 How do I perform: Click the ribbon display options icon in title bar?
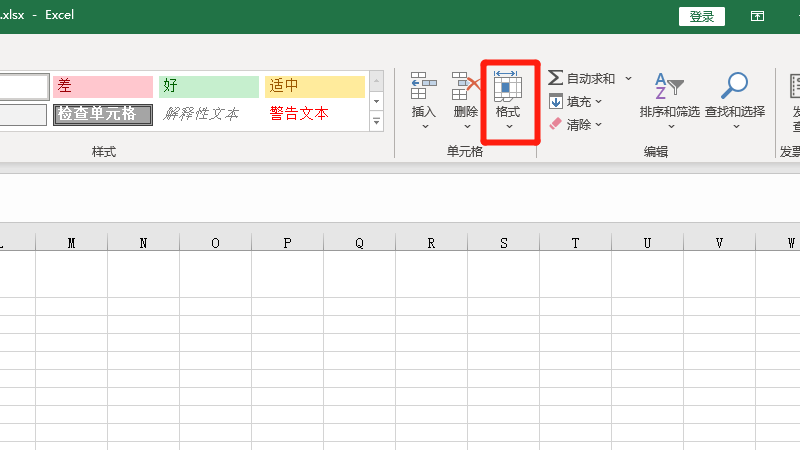[x=758, y=16]
